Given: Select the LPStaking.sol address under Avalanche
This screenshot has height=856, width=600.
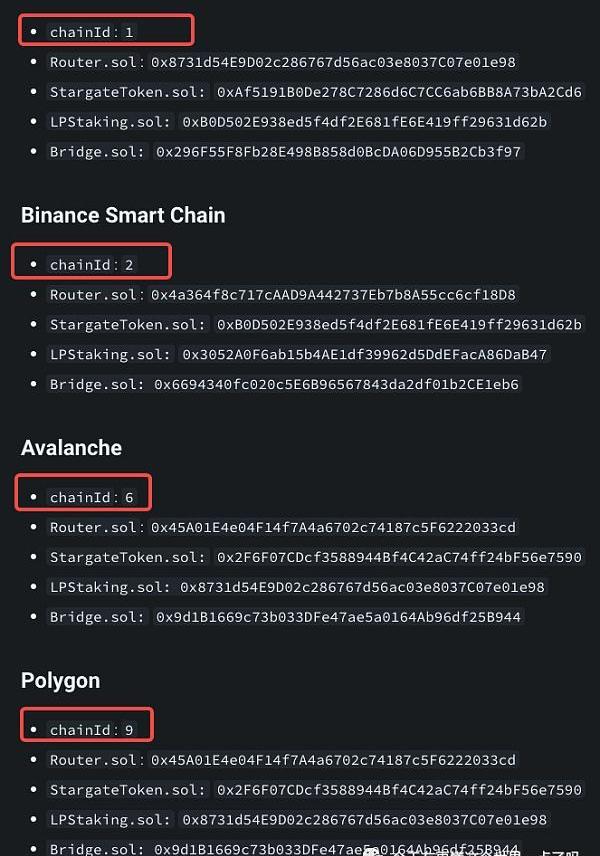Looking at the screenshot, I should click(x=365, y=587).
